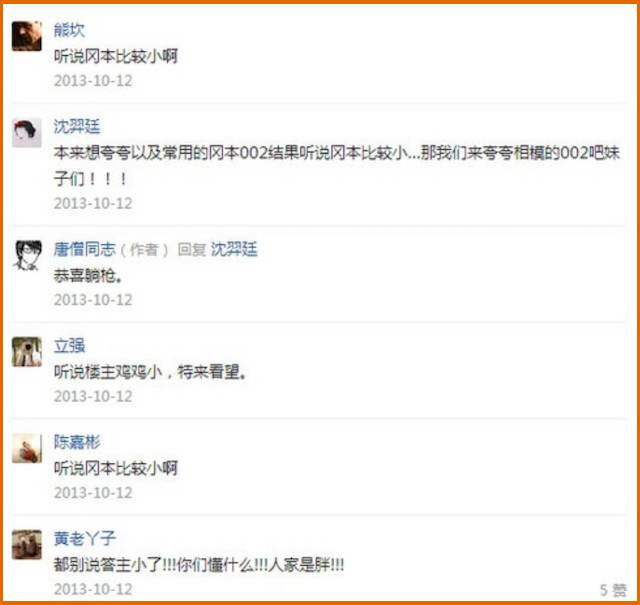Screen dimensions: 640x605
Task: Open 立强's profile avatar
Action: pos(27,352)
